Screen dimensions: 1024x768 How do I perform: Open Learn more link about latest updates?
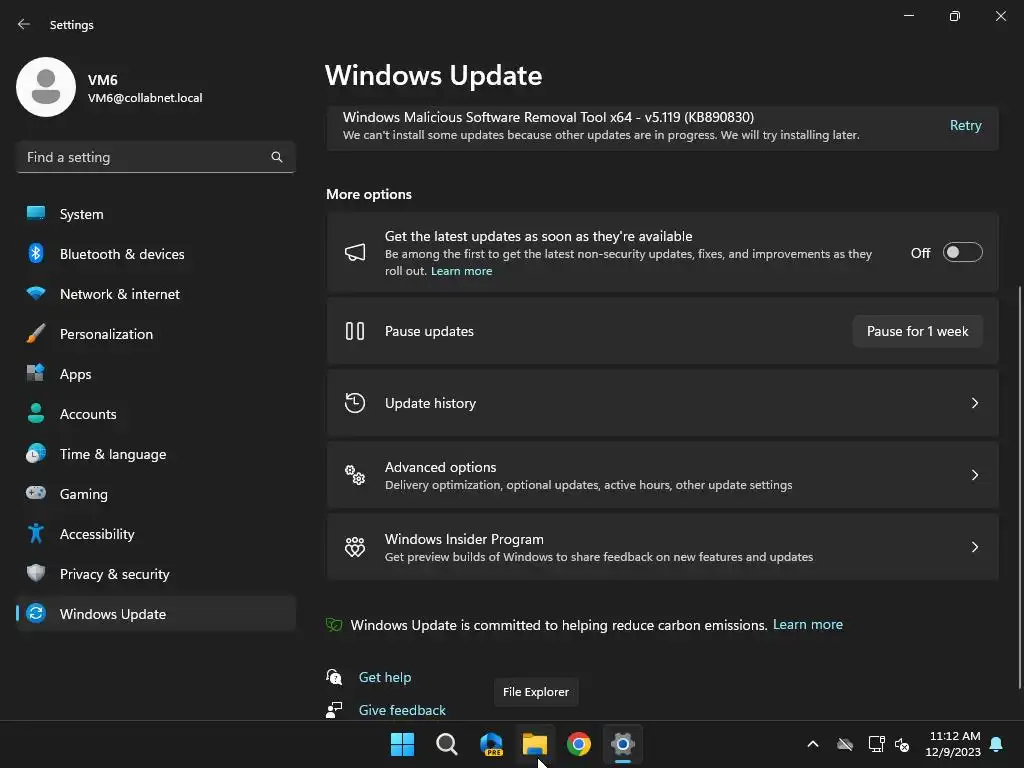(x=461, y=271)
